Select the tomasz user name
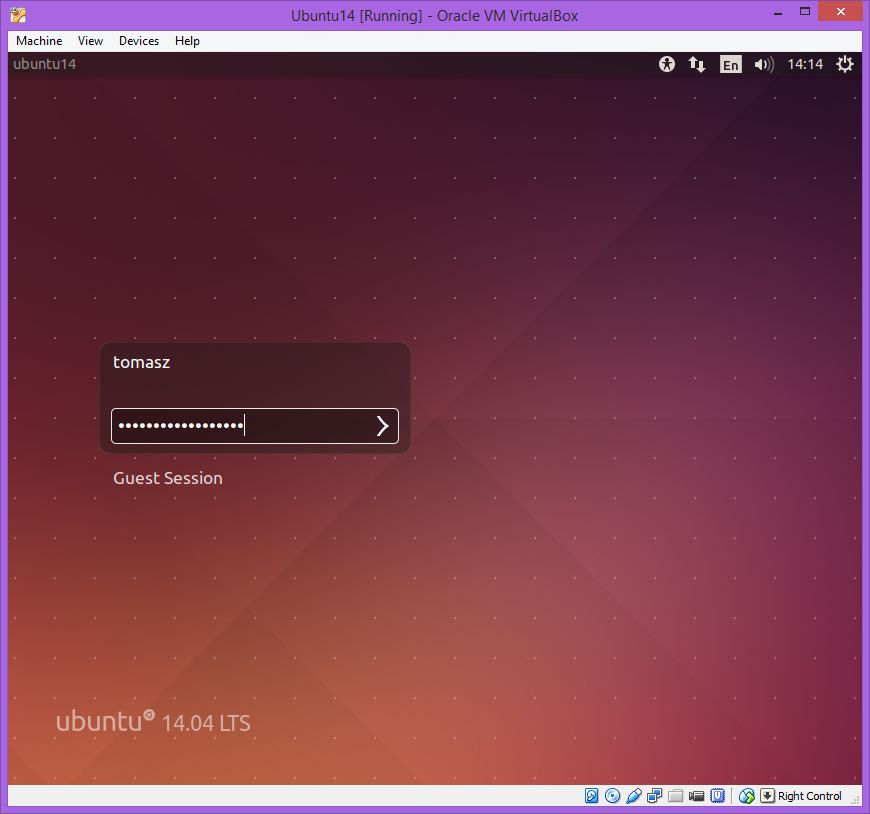Screen dimensions: 870x814 (141, 362)
